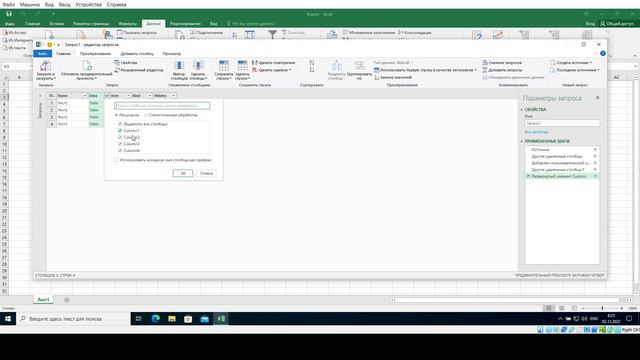This screenshot has width=640, height=360.
Task: Select the Развернуть radio option
Action: point(116,115)
